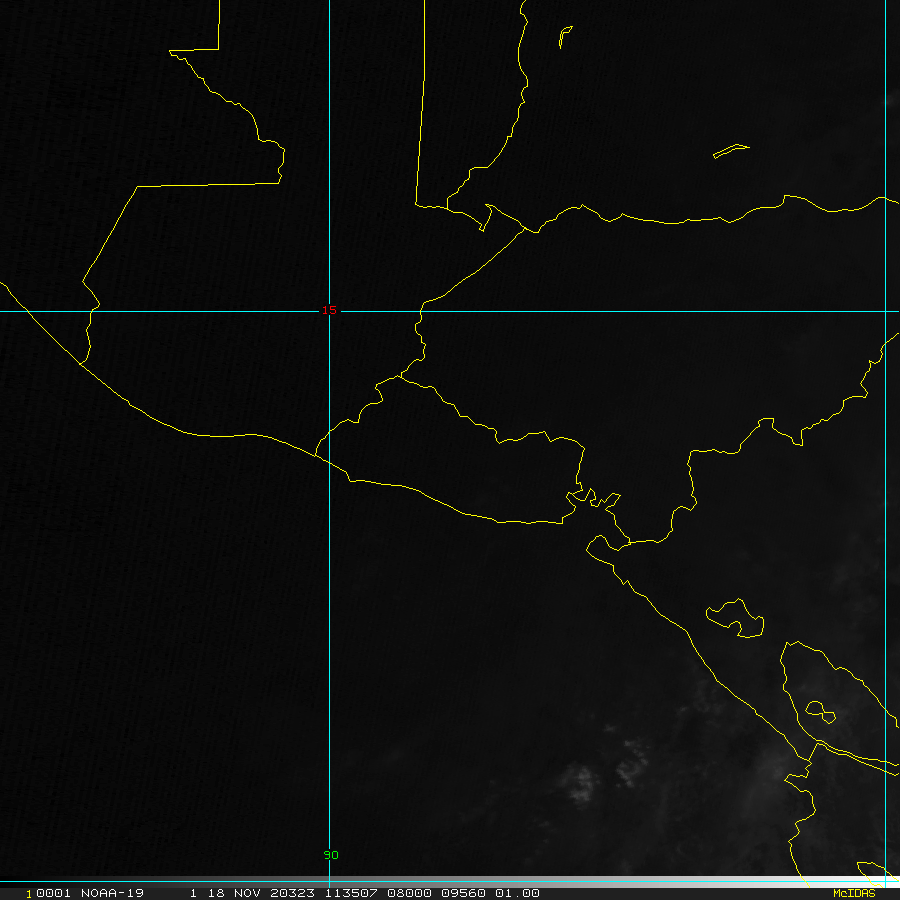This screenshot has width=900, height=900.
Task: Click the 0001 frame number text
Action: 44,893
